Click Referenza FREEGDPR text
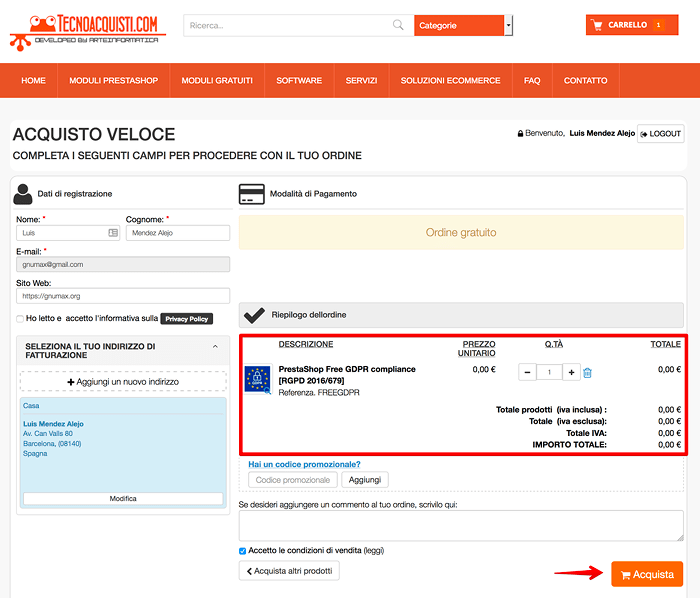This screenshot has width=700, height=598. (319, 392)
